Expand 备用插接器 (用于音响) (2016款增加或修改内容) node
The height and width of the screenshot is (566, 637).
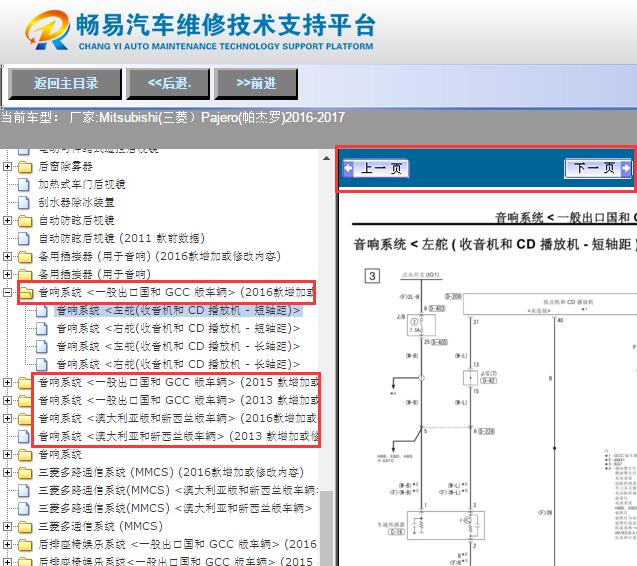7,256
